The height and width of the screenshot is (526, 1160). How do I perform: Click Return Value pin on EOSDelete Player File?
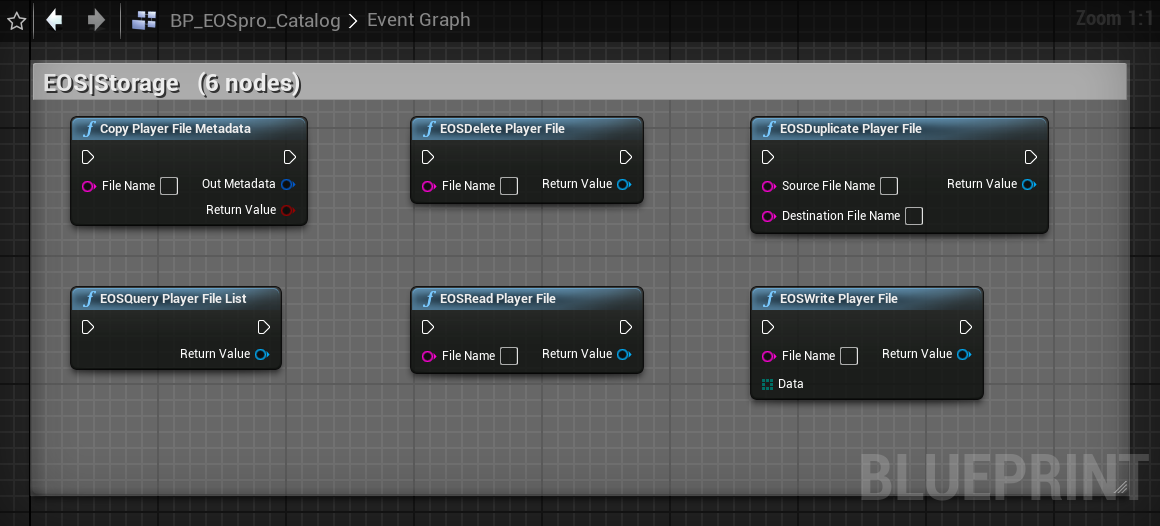coord(624,184)
